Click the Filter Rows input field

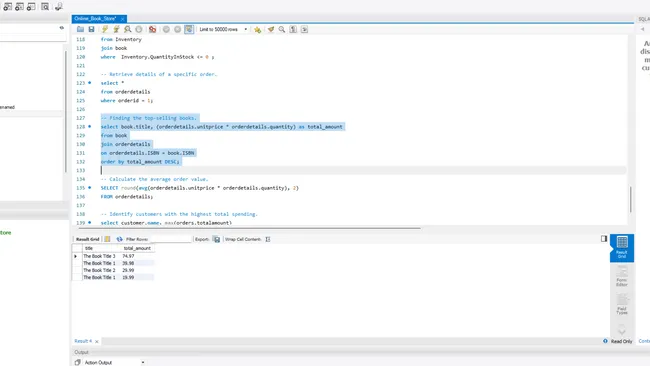click(170, 239)
